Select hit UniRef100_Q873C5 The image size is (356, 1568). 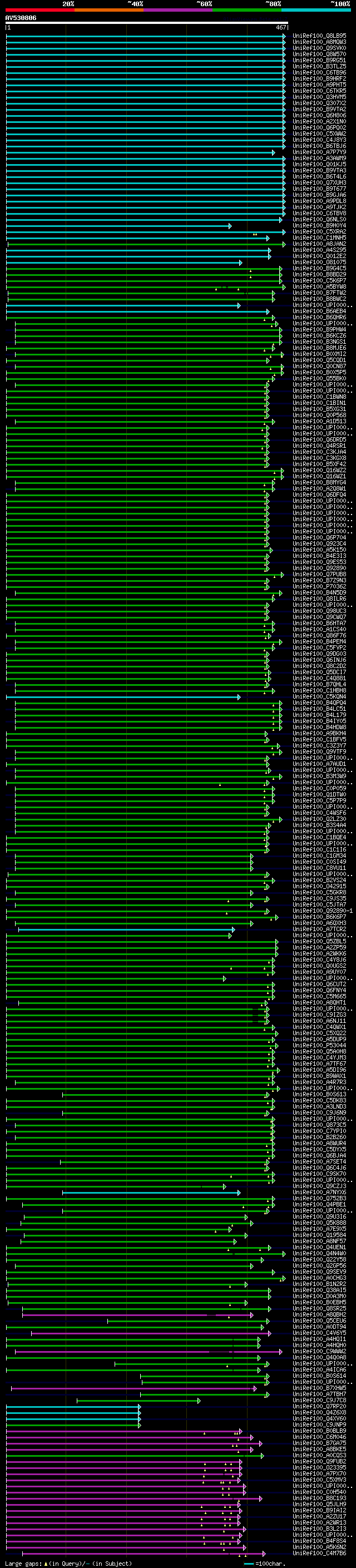[319, 1125]
